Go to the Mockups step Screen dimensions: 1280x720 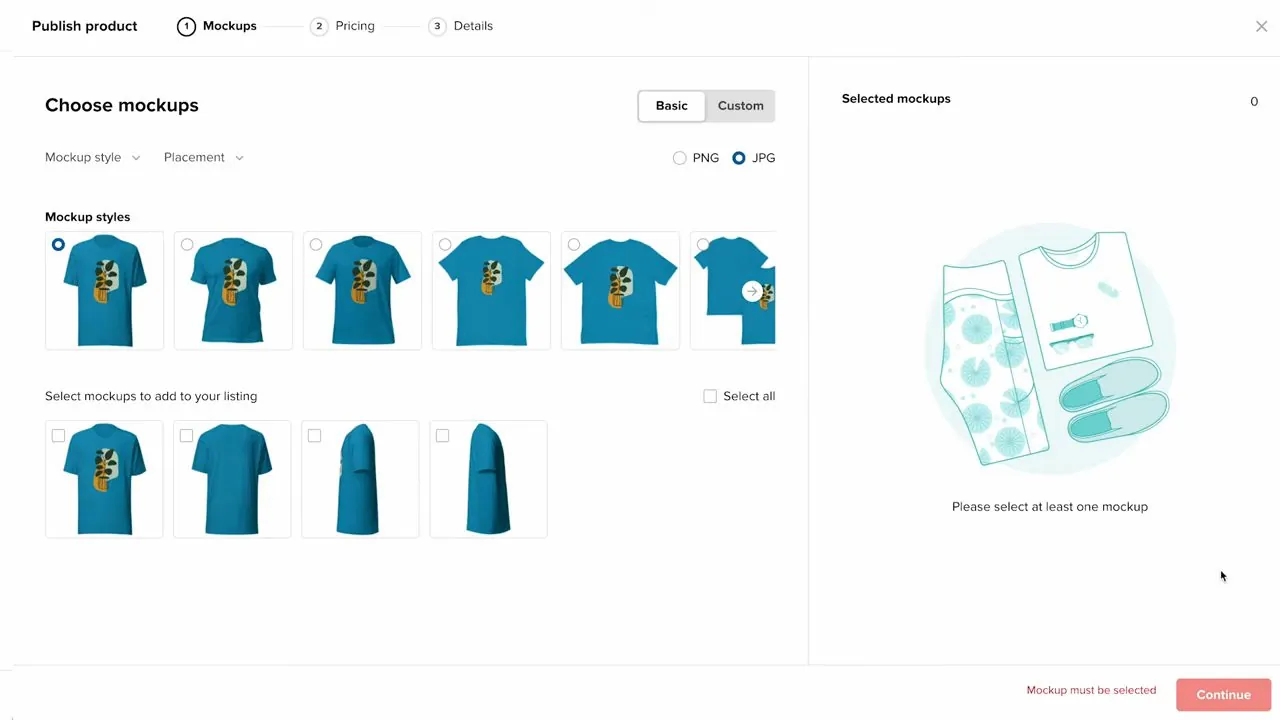click(x=217, y=26)
